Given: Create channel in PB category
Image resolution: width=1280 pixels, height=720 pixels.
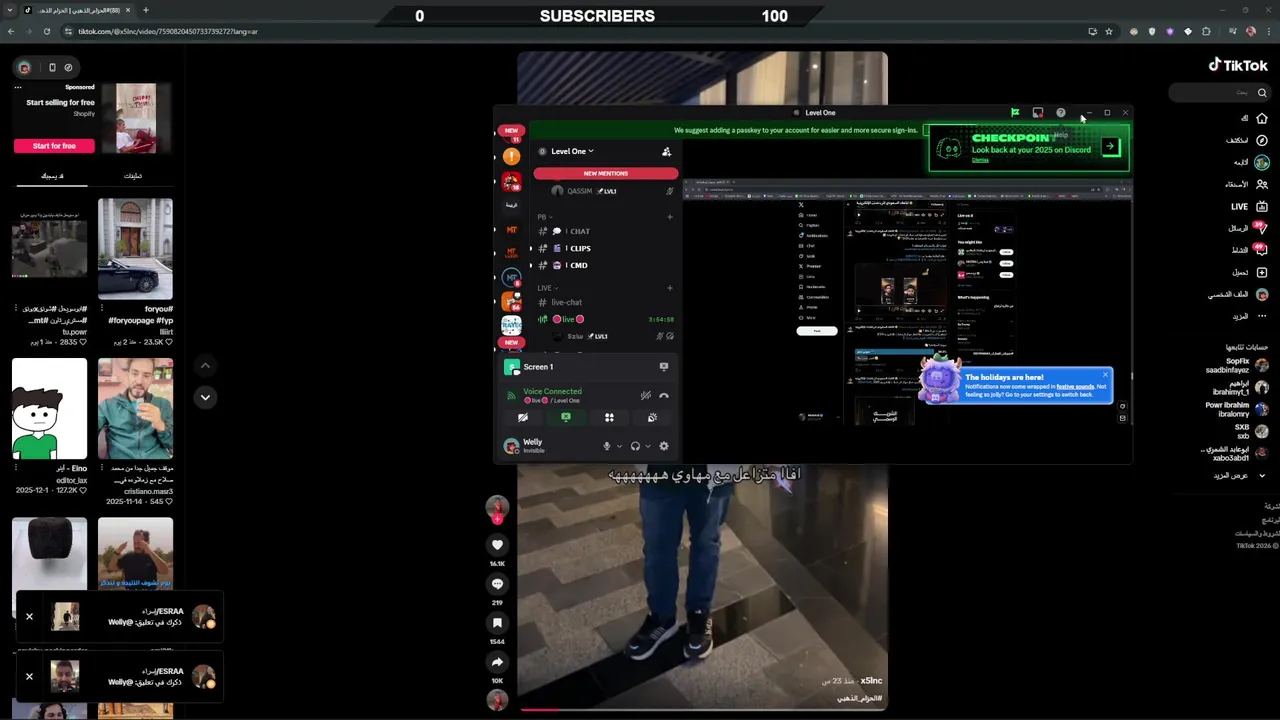Looking at the screenshot, I should click(670, 217).
